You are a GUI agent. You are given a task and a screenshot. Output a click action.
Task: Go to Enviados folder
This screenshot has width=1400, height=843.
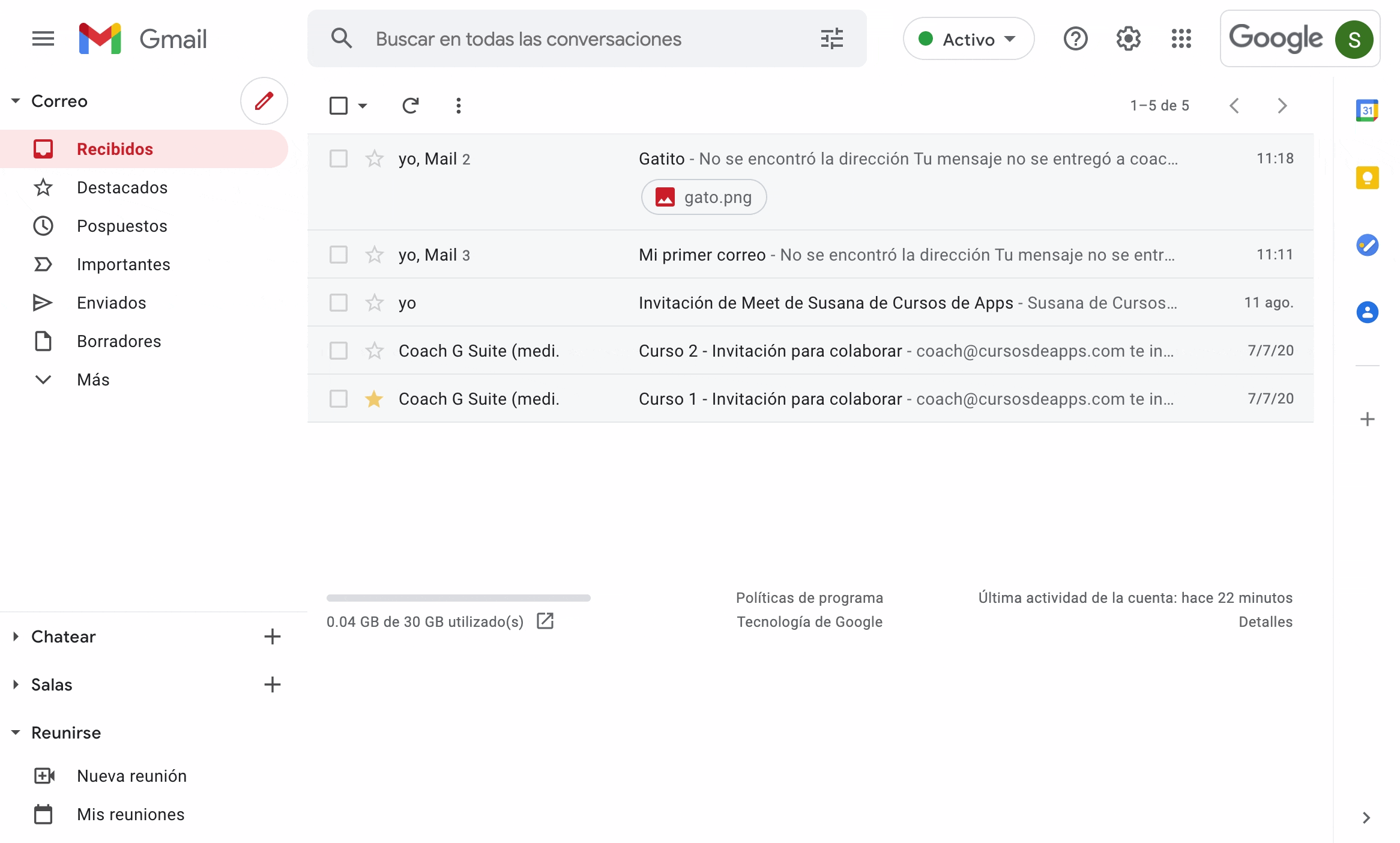[x=111, y=303]
